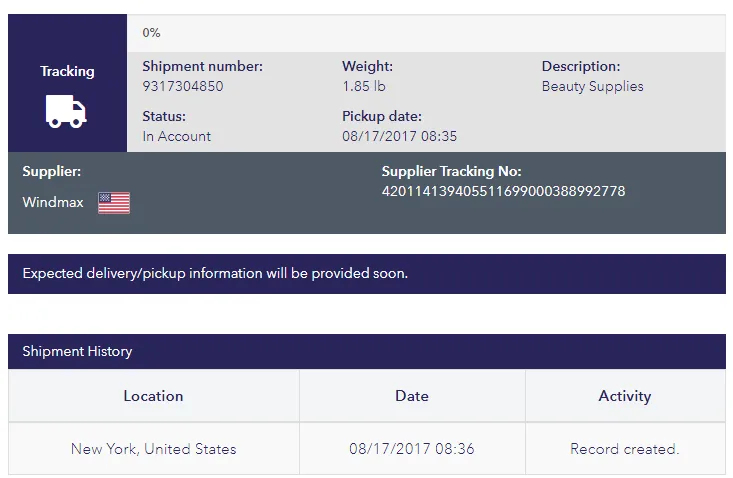The height and width of the screenshot is (478, 733).
Task: Select the Tracking panel label
Action: click(x=67, y=71)
